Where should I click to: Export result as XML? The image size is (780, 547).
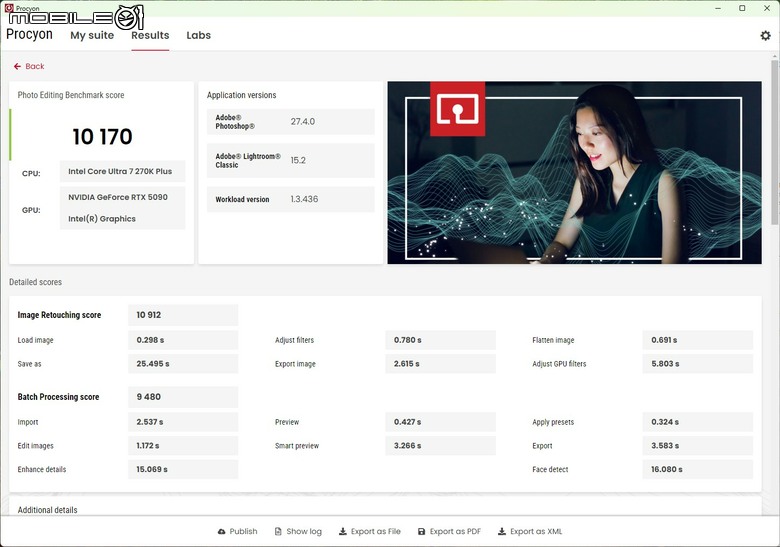coord(530,532)
